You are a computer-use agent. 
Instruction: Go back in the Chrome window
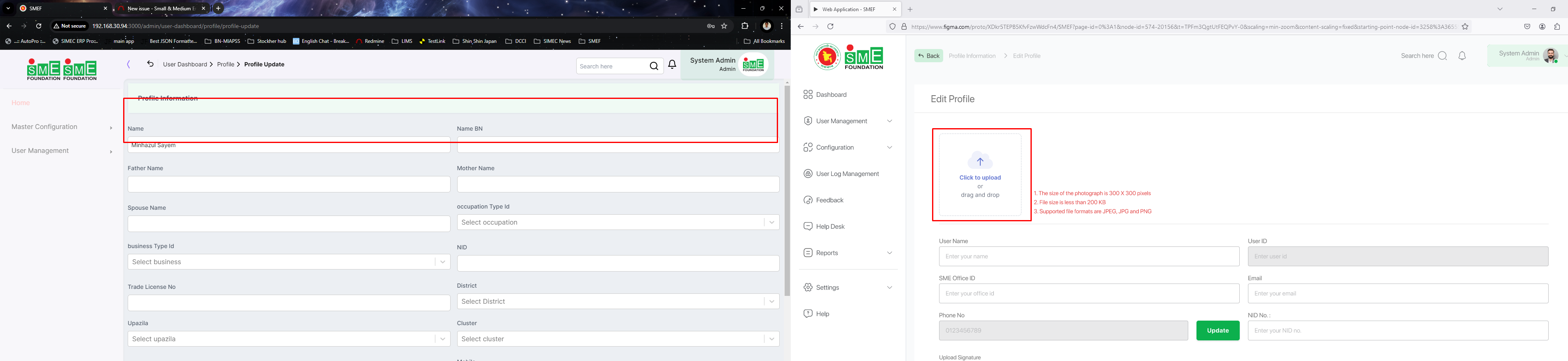pos(9,26)
